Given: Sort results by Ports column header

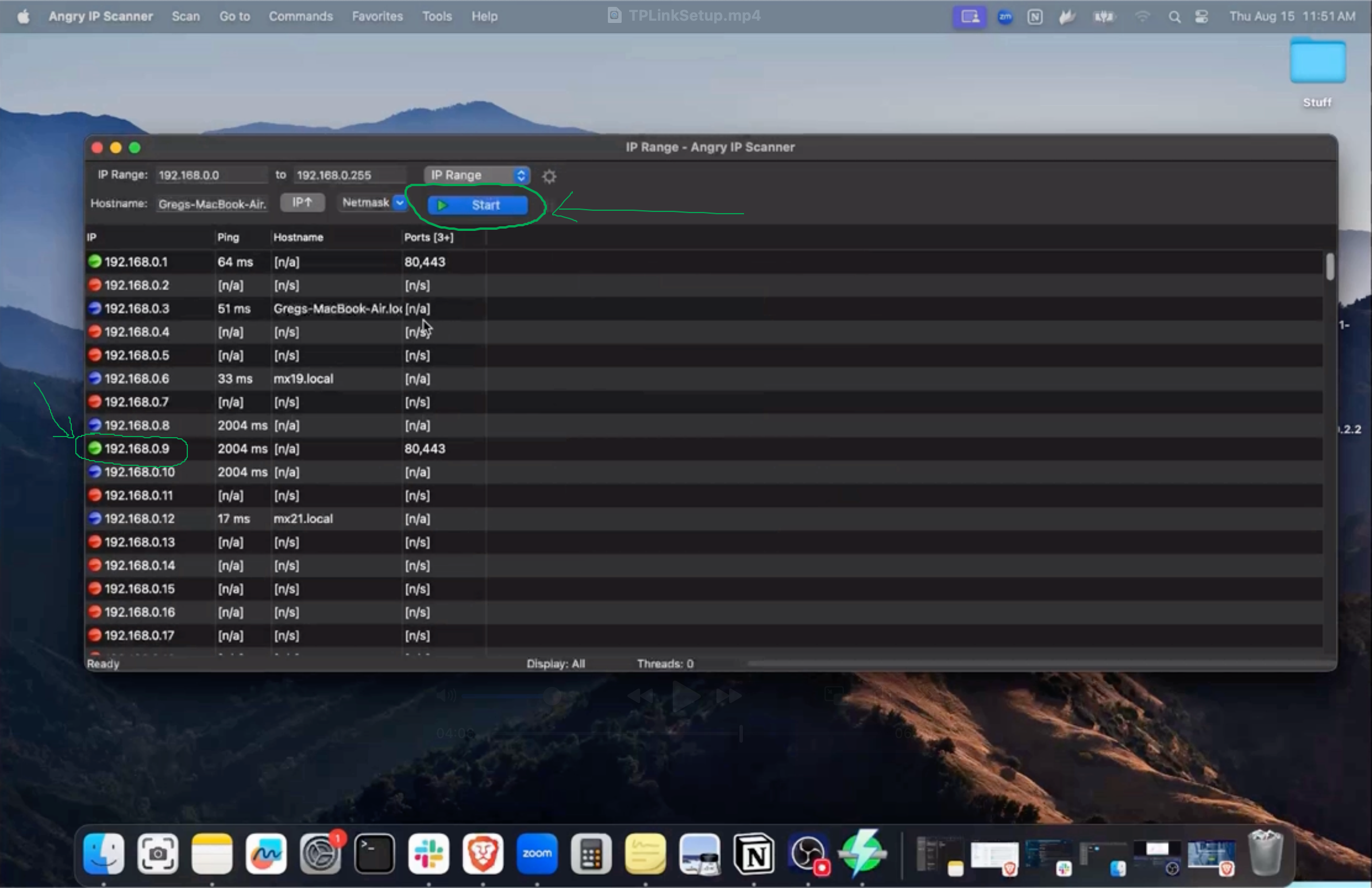Looking at the screenshot, I should pos(428,237).
